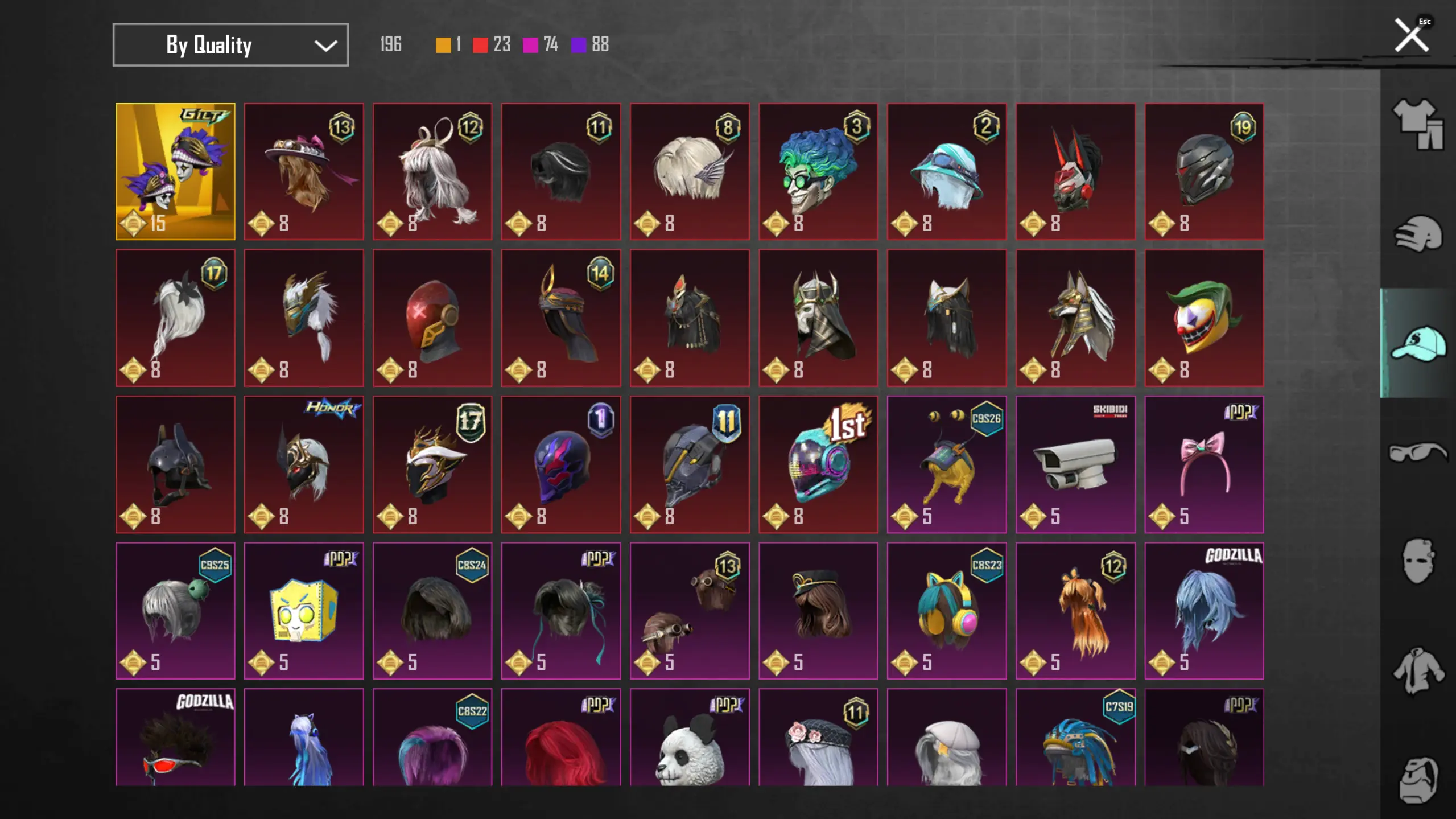Filter by red quality count 23
1456x819 pixels.
491,44
